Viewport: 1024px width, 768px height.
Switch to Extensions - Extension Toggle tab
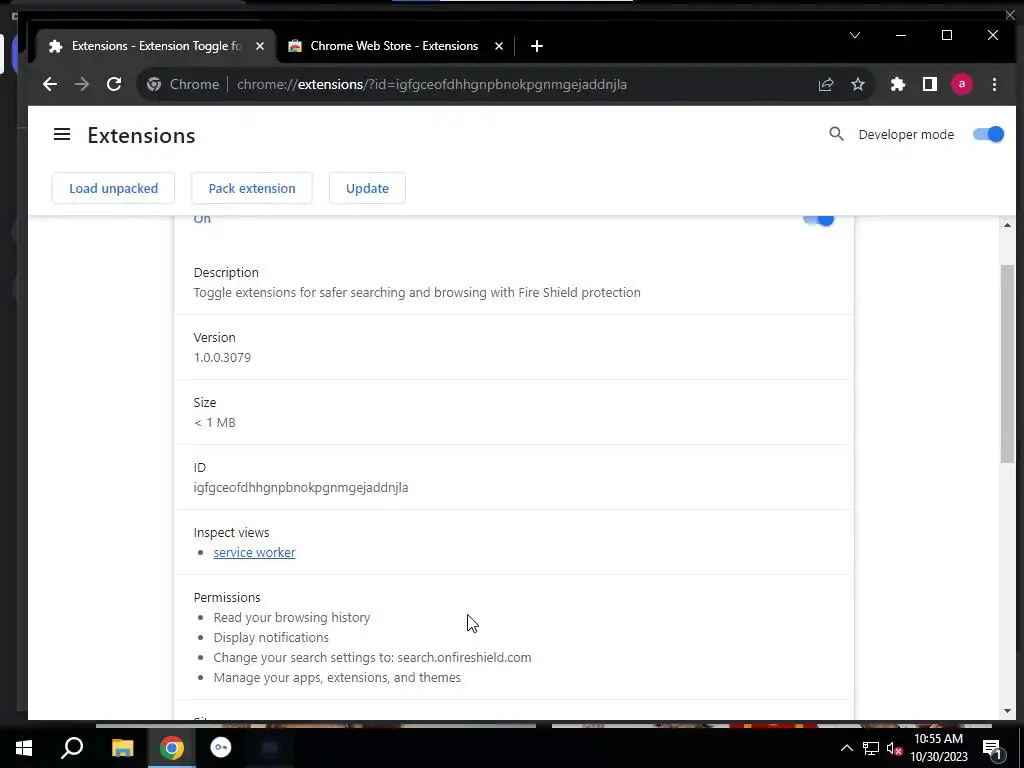click(x=155, y=46)
